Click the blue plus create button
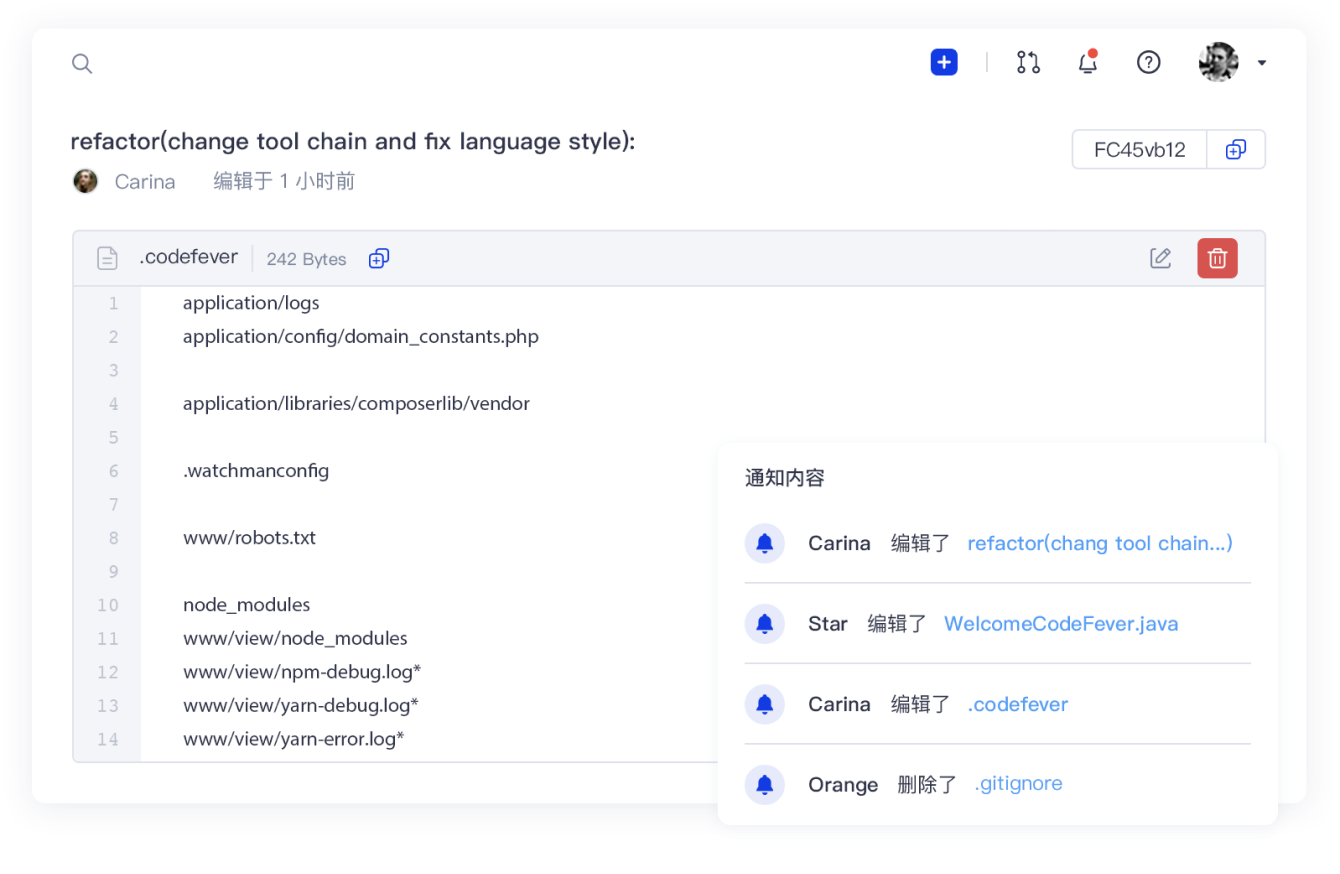The height and width of the screenshot is (874, 1340). [944, 62]
